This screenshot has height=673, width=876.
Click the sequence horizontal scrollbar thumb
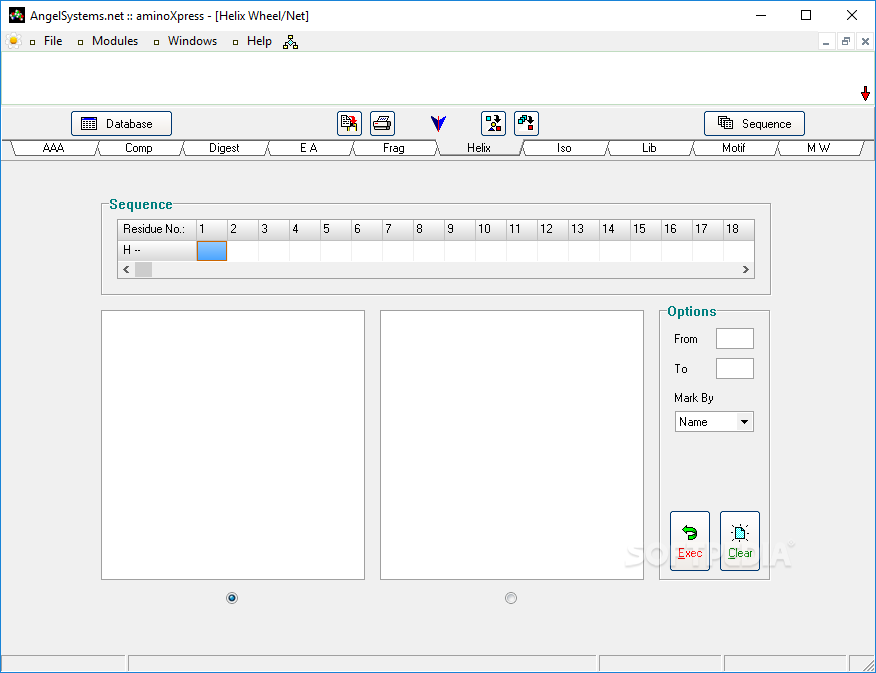[x=143, y=270]
